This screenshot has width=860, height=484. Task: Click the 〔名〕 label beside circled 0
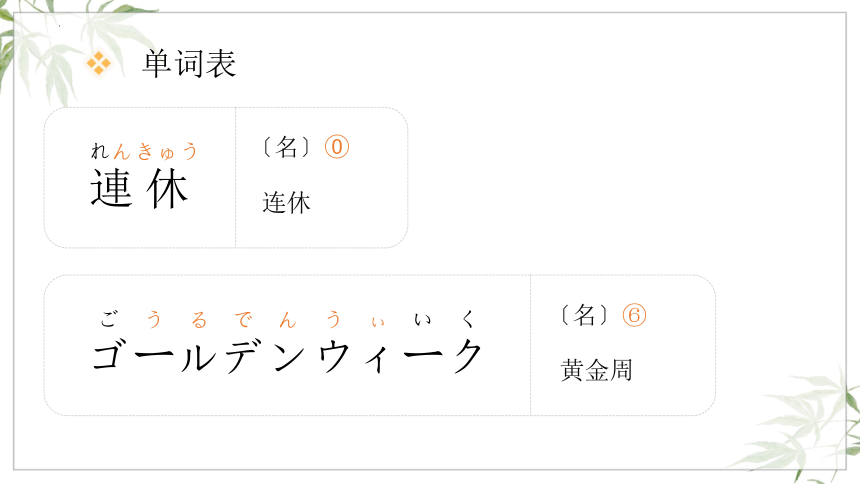(287, 147)
